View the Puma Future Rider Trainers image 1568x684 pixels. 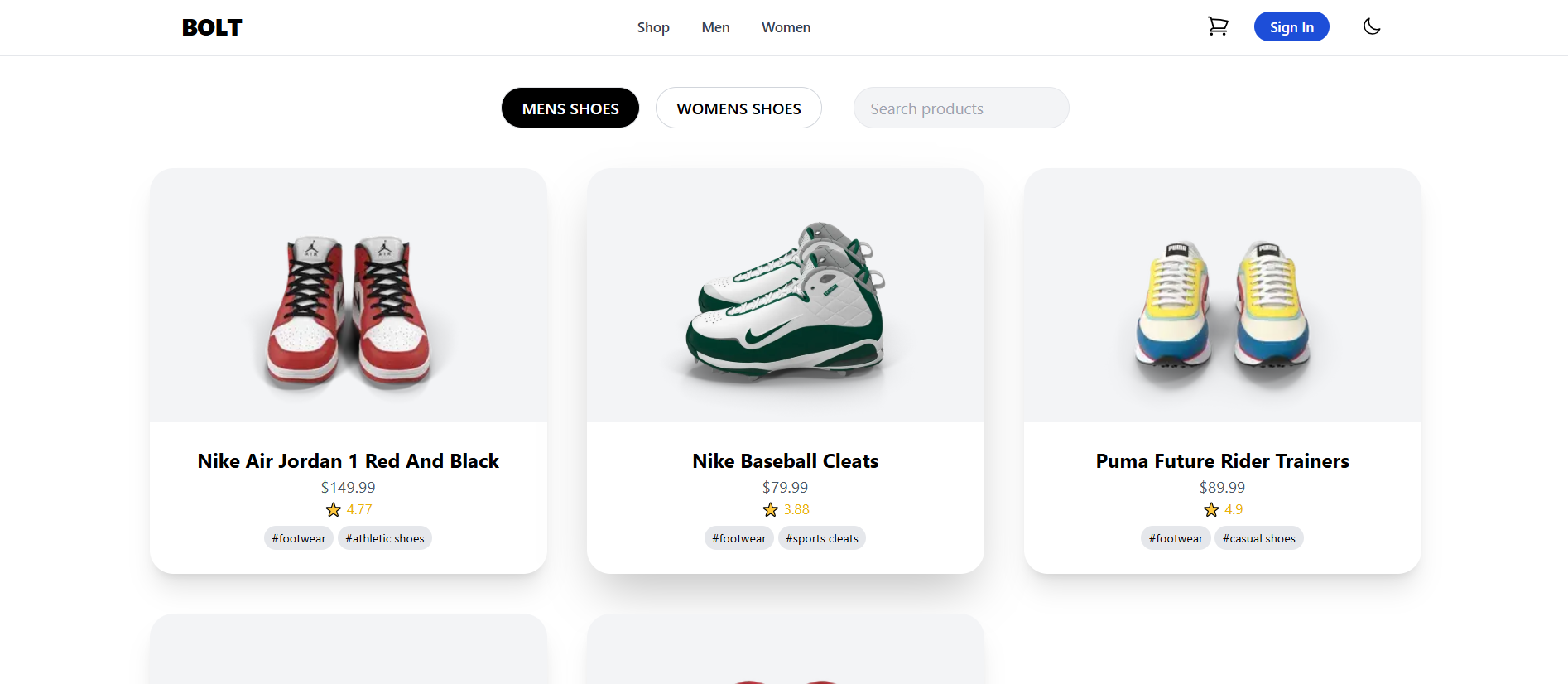pos(1222,296)
